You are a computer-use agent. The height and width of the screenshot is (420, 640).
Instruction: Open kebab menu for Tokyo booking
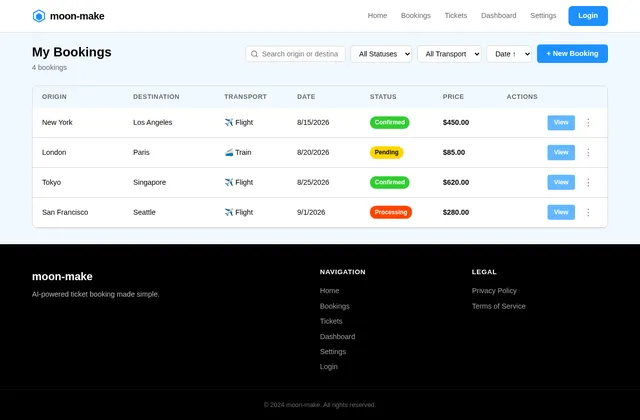(588, 182)
